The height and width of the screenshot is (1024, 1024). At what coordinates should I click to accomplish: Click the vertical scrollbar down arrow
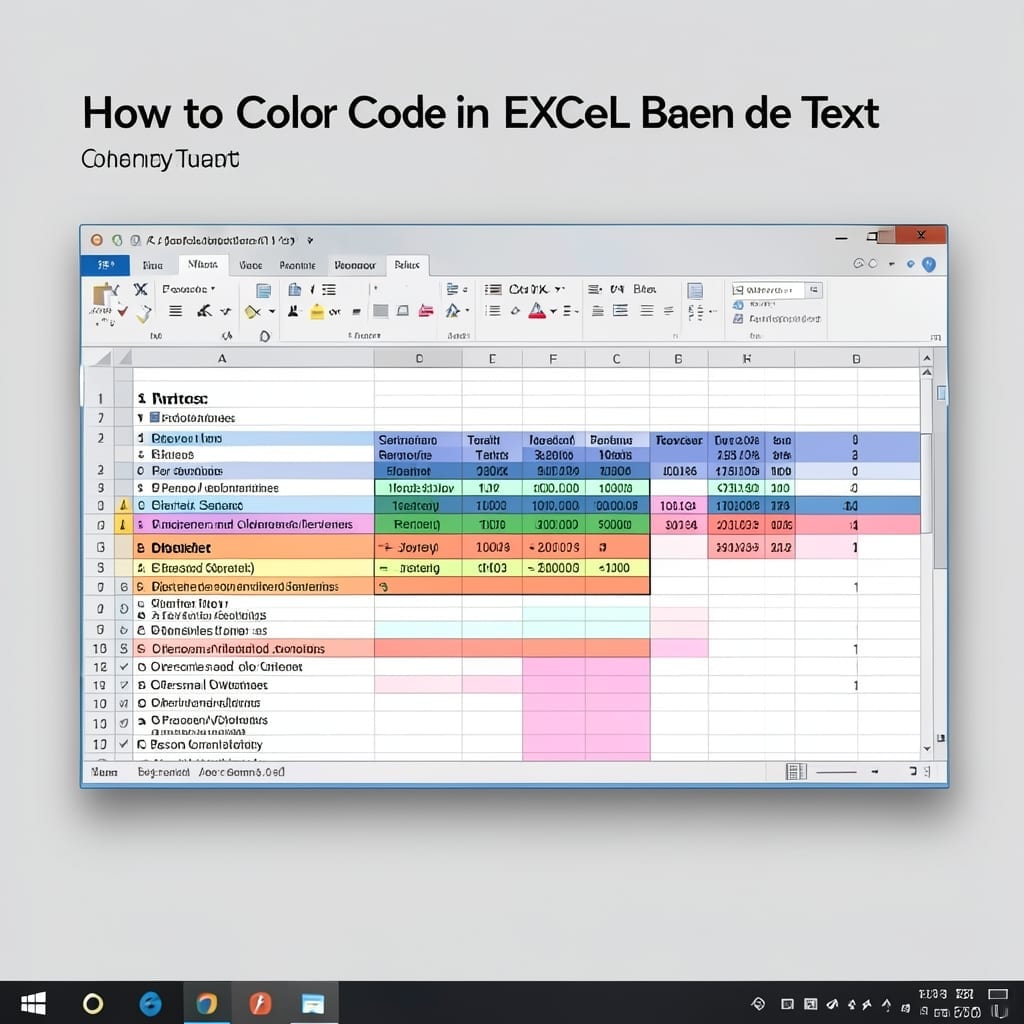(927, 748)
